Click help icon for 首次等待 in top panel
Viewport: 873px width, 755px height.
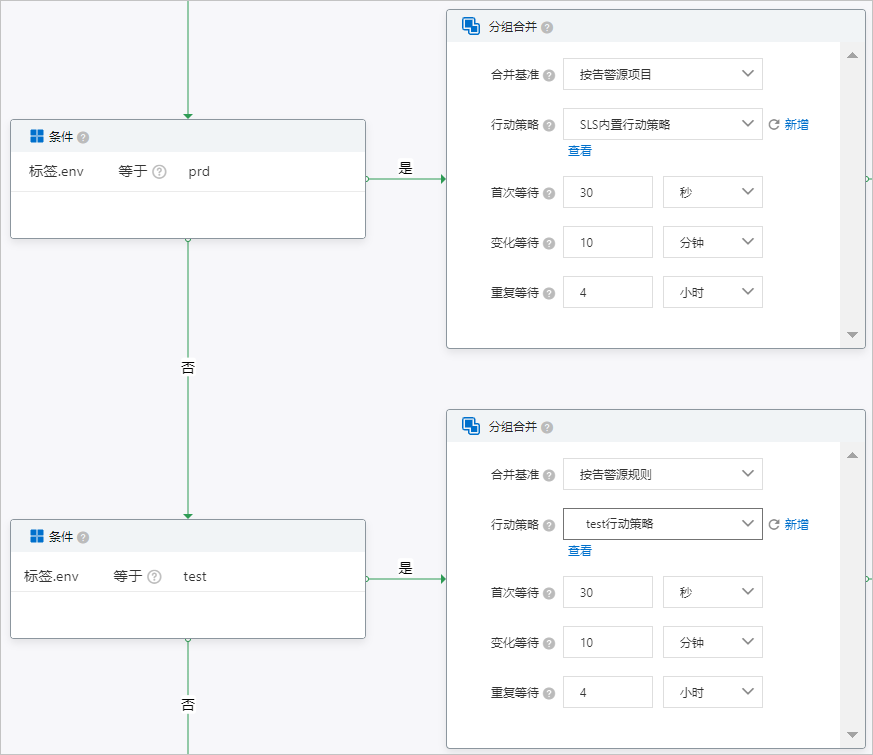(x=549, y=193)
